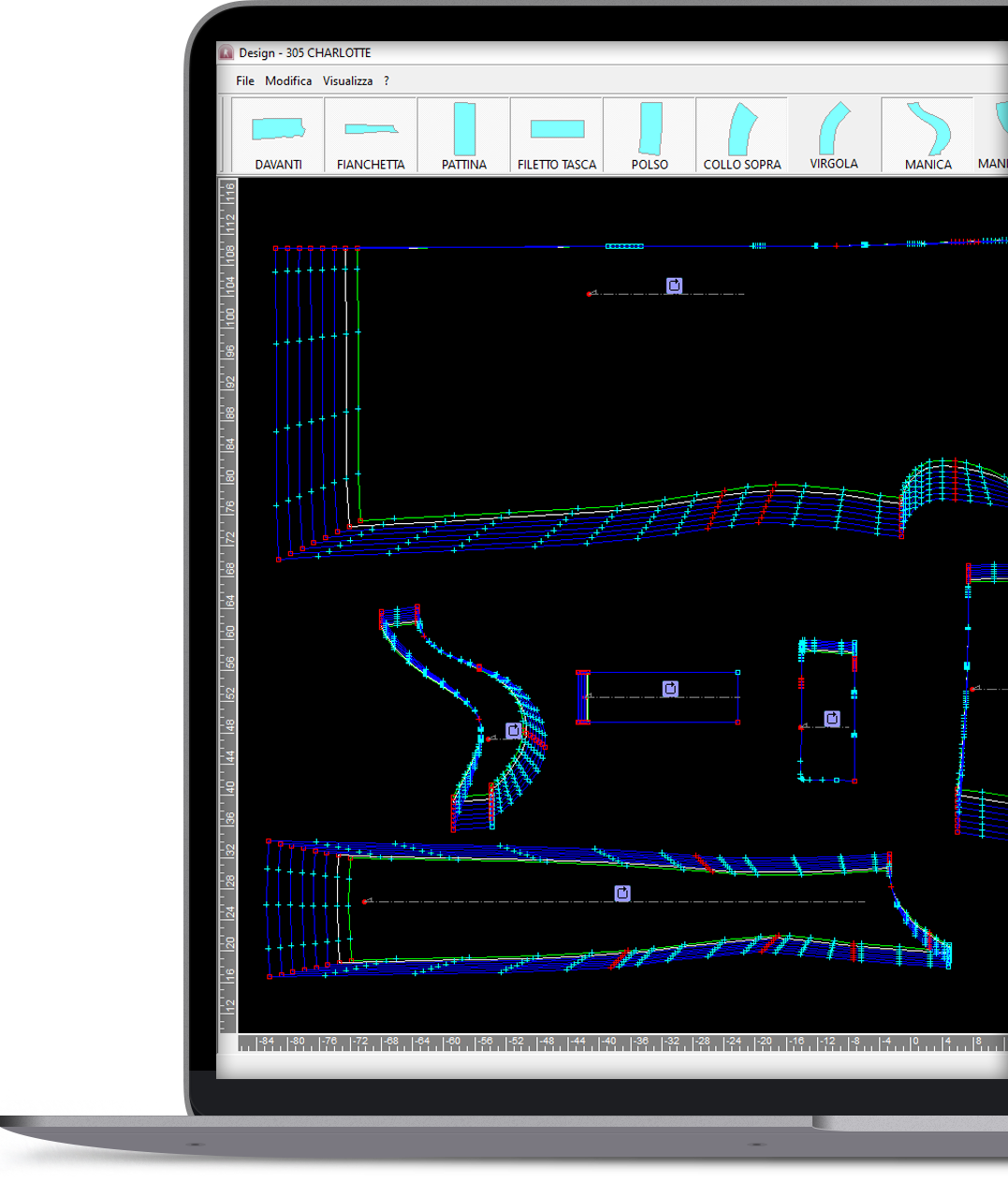Select the PATTINA pattern piece thumbnail

coord(464,136)
